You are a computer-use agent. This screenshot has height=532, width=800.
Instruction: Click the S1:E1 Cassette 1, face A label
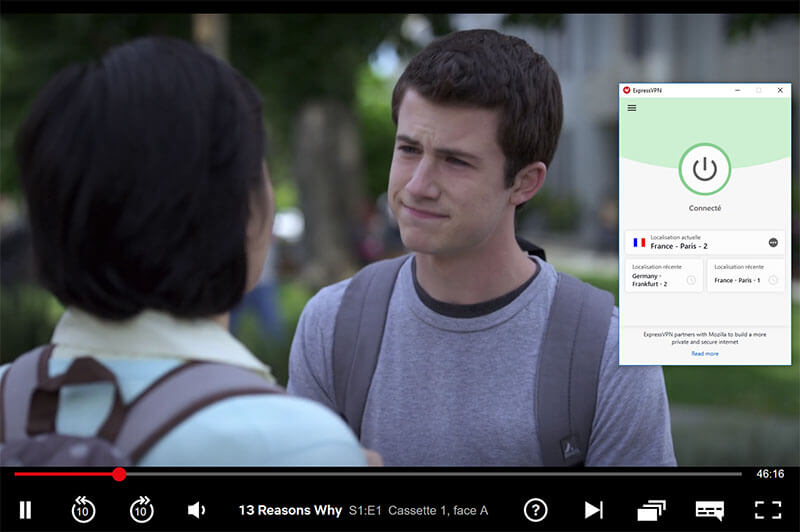coord(418,511)
